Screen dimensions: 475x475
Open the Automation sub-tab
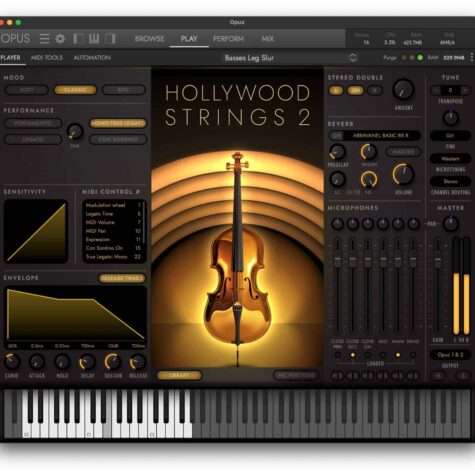point(92,58)
